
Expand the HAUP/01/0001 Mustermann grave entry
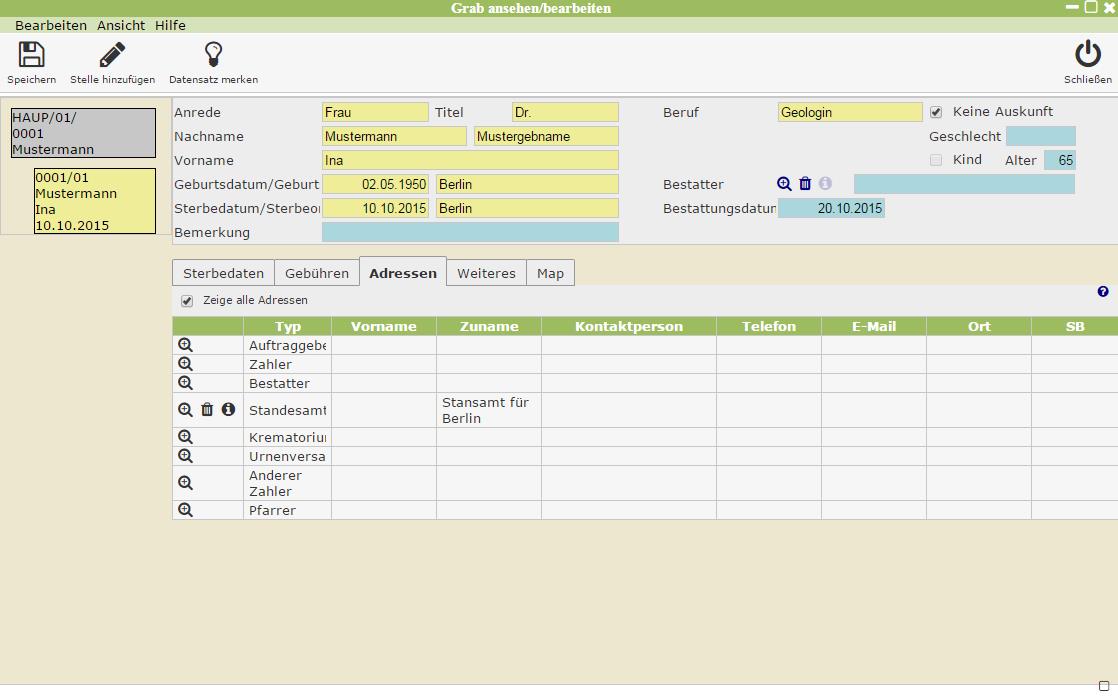83,133
